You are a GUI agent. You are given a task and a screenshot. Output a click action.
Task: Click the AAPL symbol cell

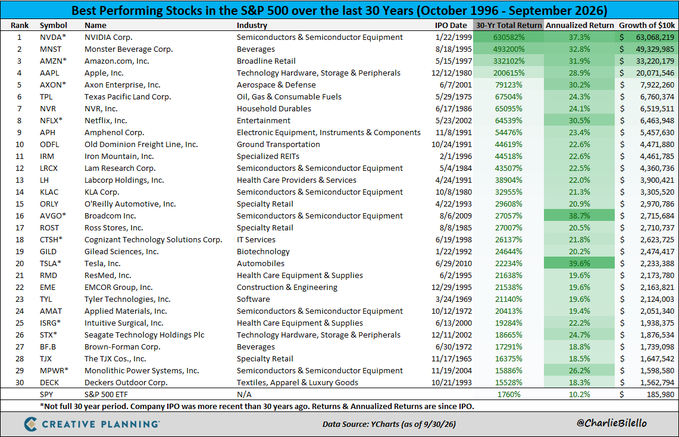(49, 73)
